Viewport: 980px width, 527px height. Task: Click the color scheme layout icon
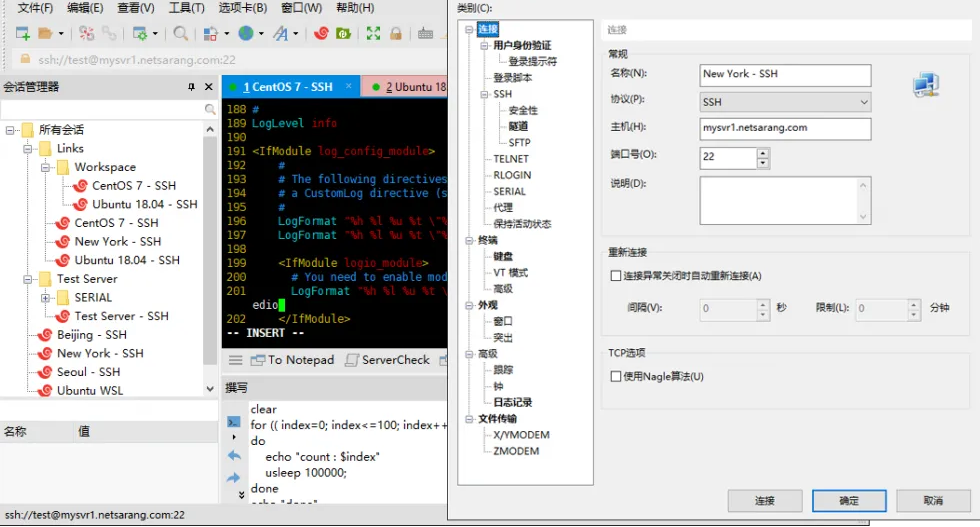click(211, 34)
